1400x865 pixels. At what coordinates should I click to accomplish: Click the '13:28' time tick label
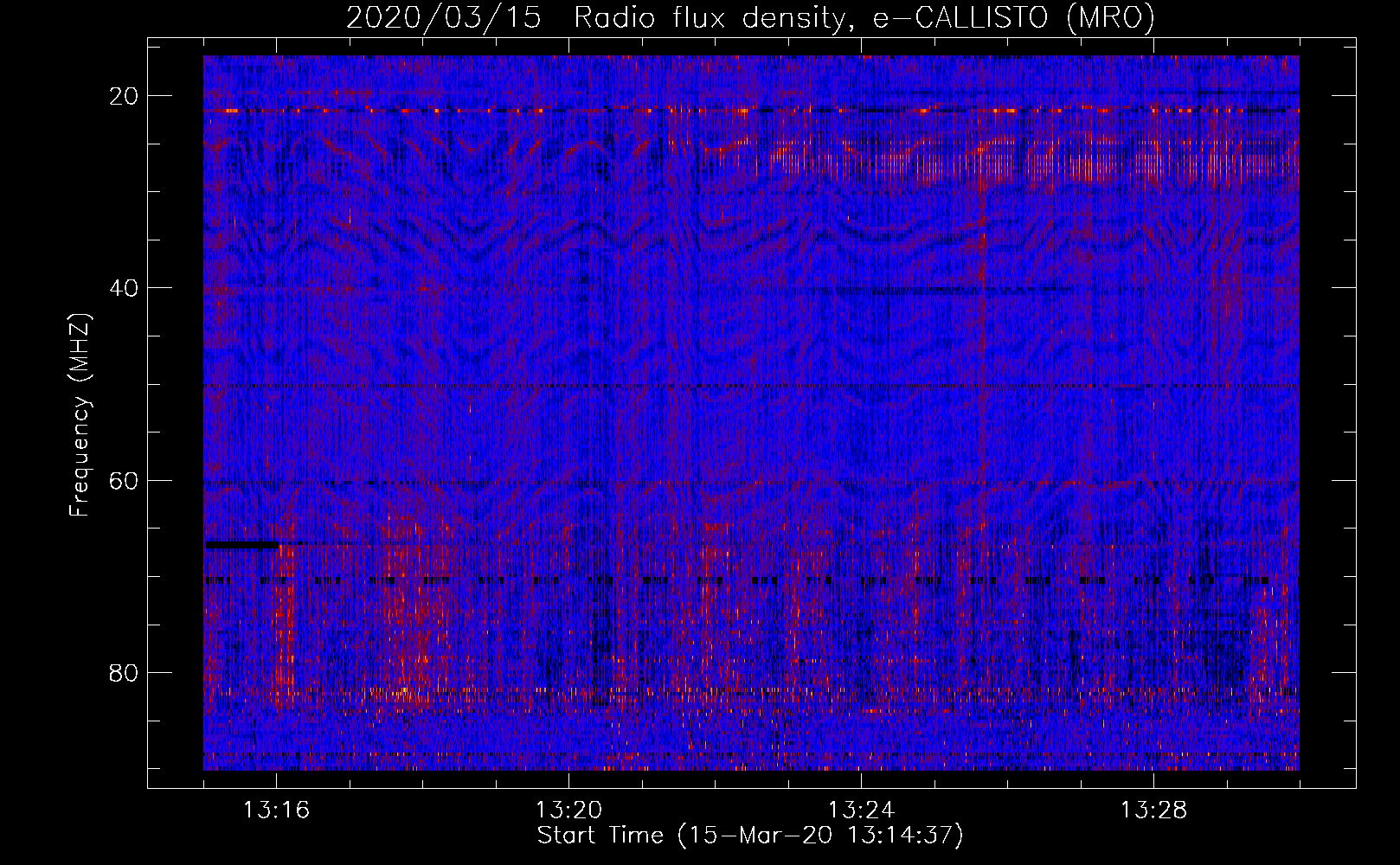click(x=1153, y=811)
